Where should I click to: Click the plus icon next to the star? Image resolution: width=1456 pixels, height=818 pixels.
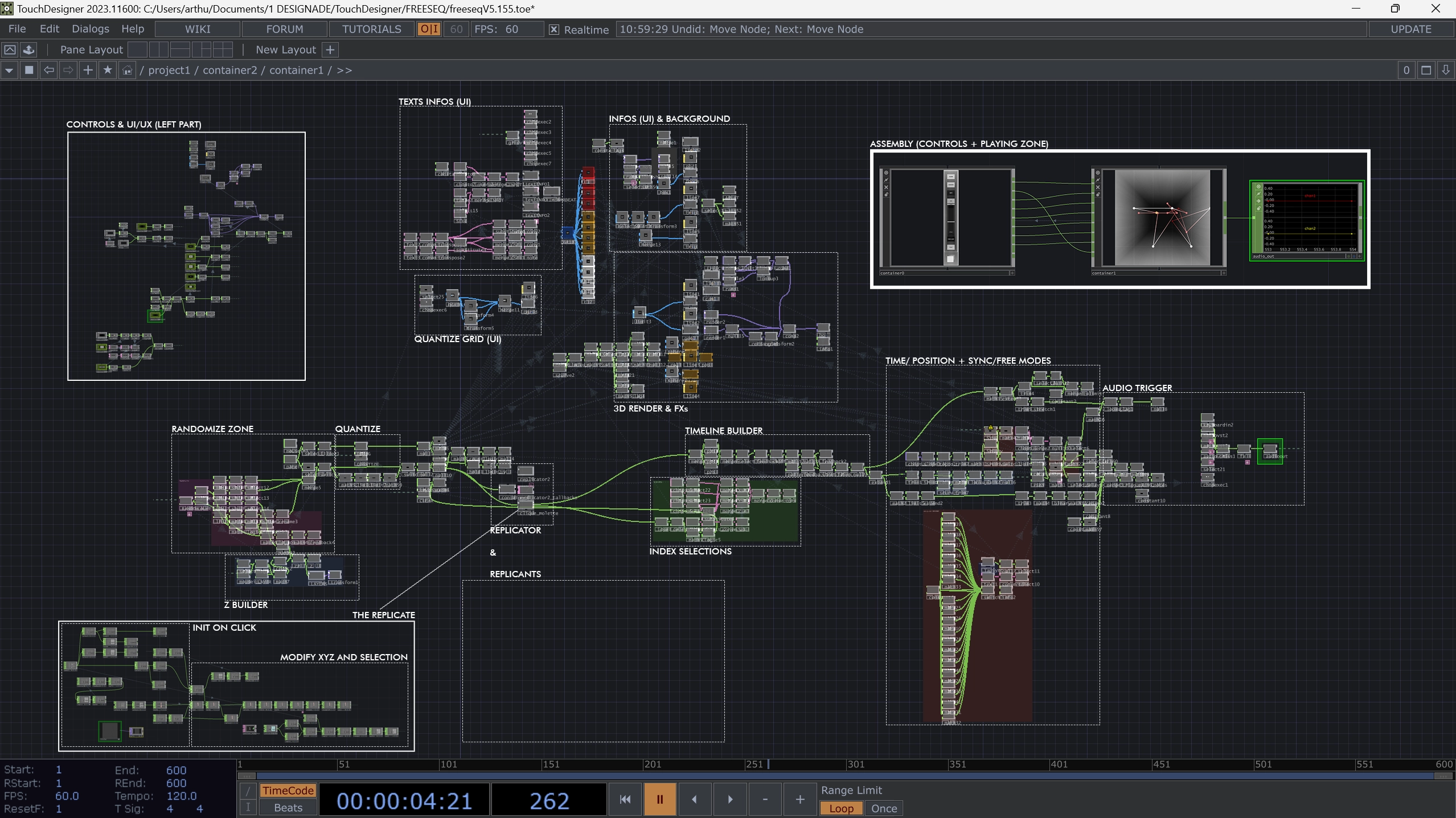coord(88,69)
